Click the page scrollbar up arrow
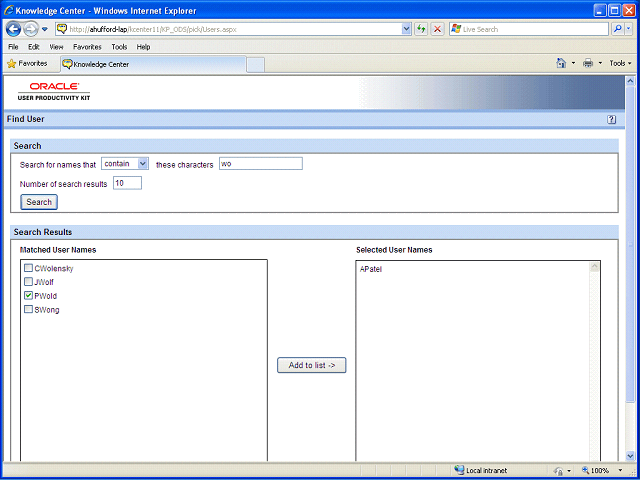640x480 pixels. [630, 81]
